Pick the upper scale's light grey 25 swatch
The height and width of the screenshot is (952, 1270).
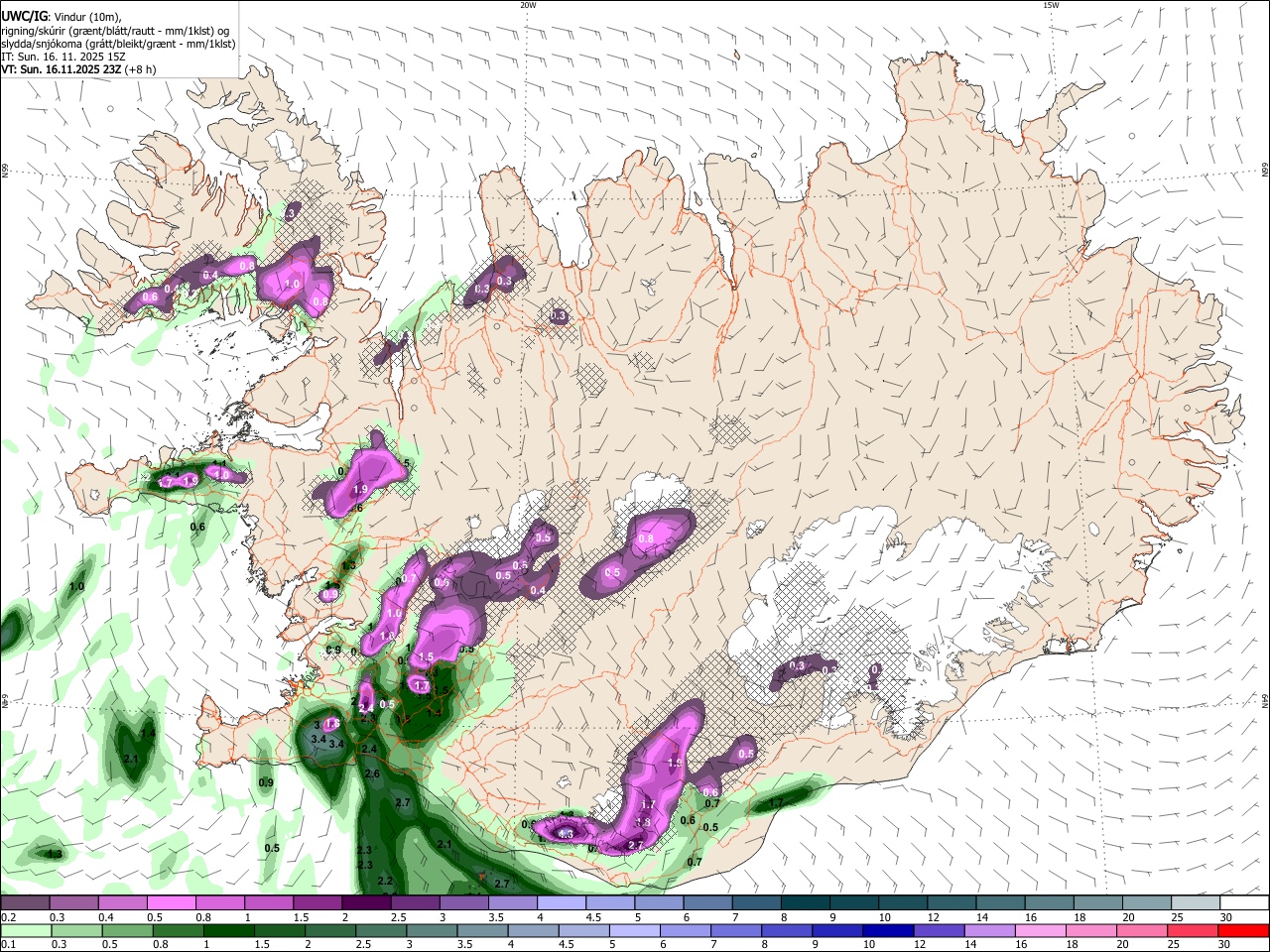[x=1196, y=903]
